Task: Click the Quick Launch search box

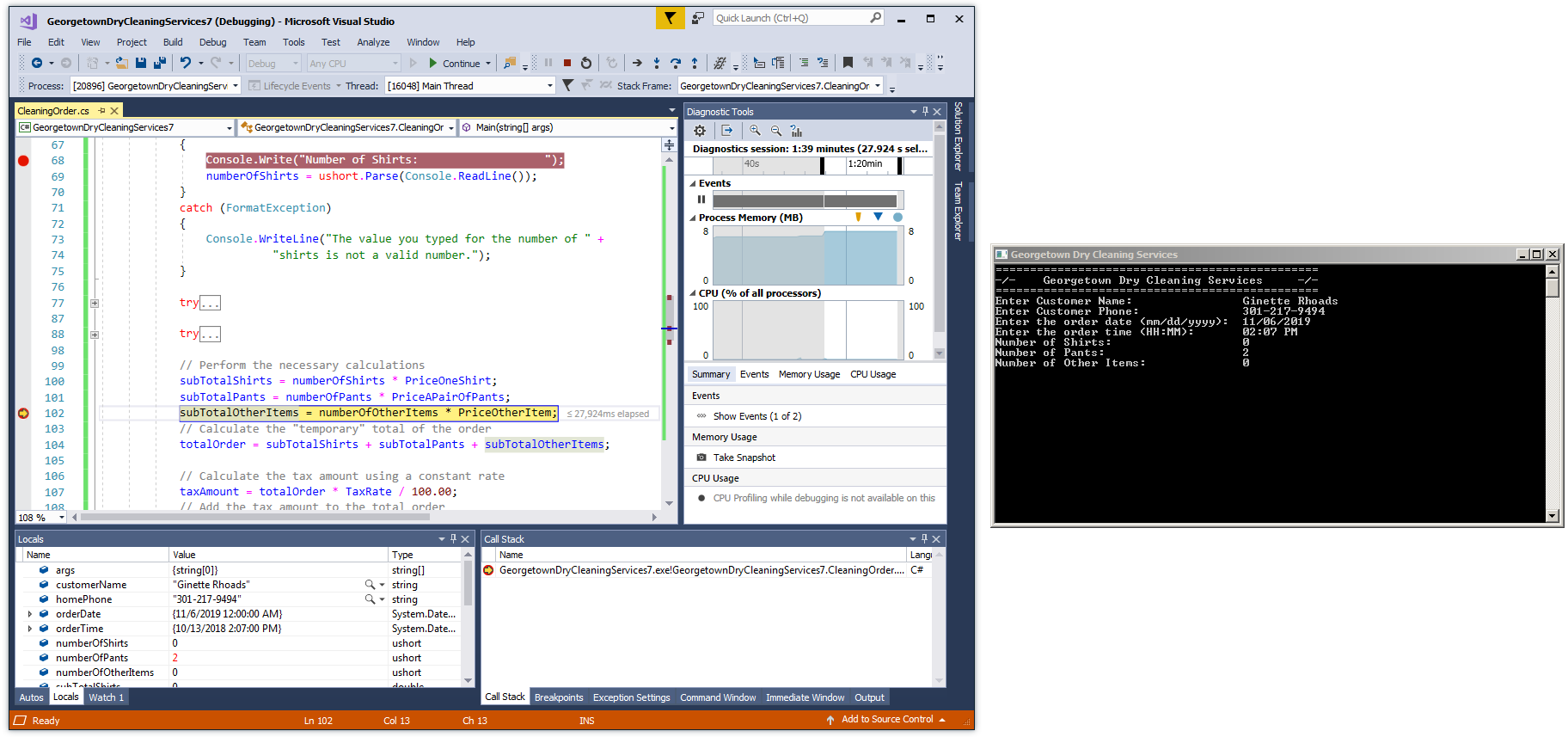Action: point(798,18)
